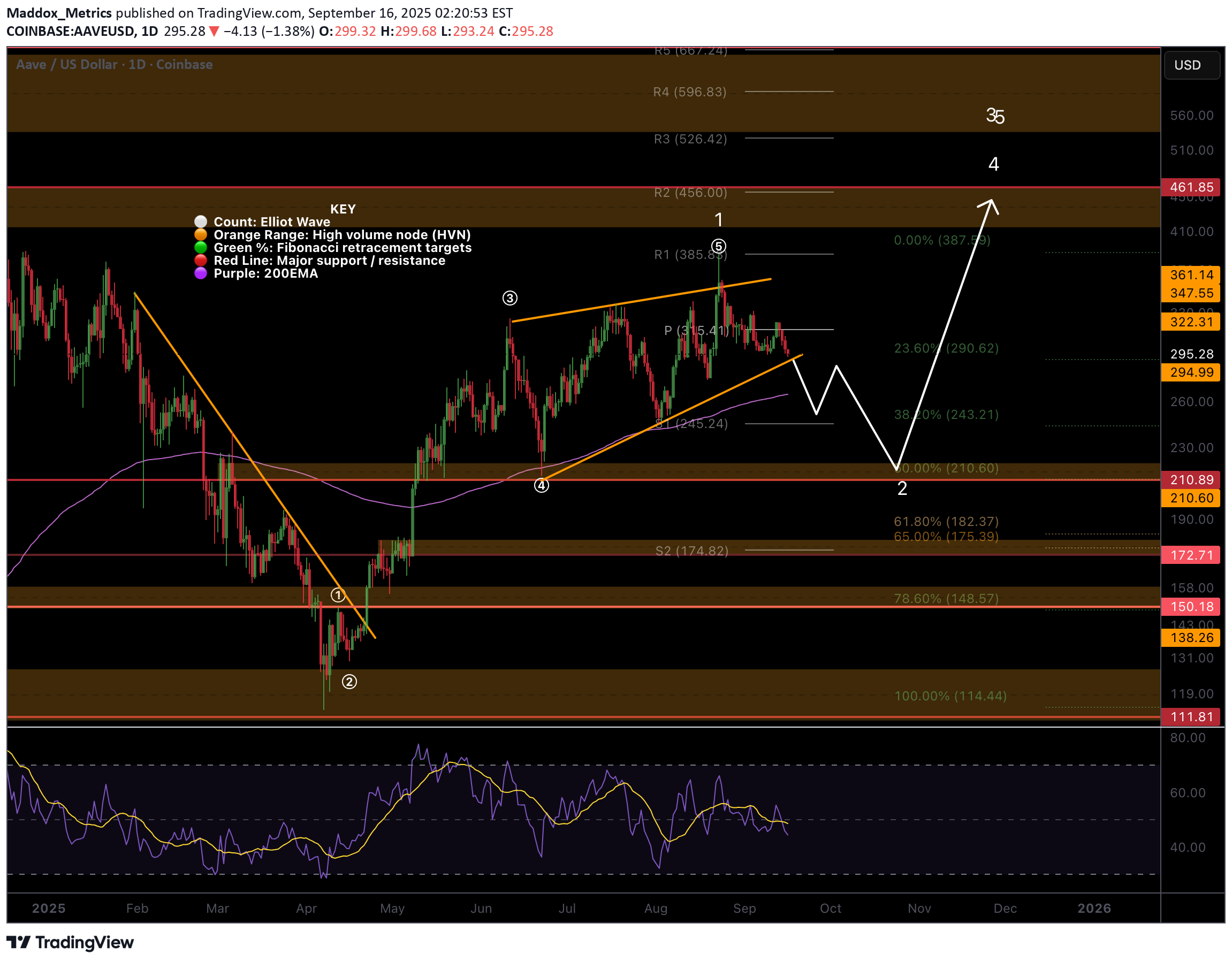This screenshot has width=1232, height=962.
Task: Click the RSI 40.00 scale value
Action: pyautogui.click(x=1188, y=848)
